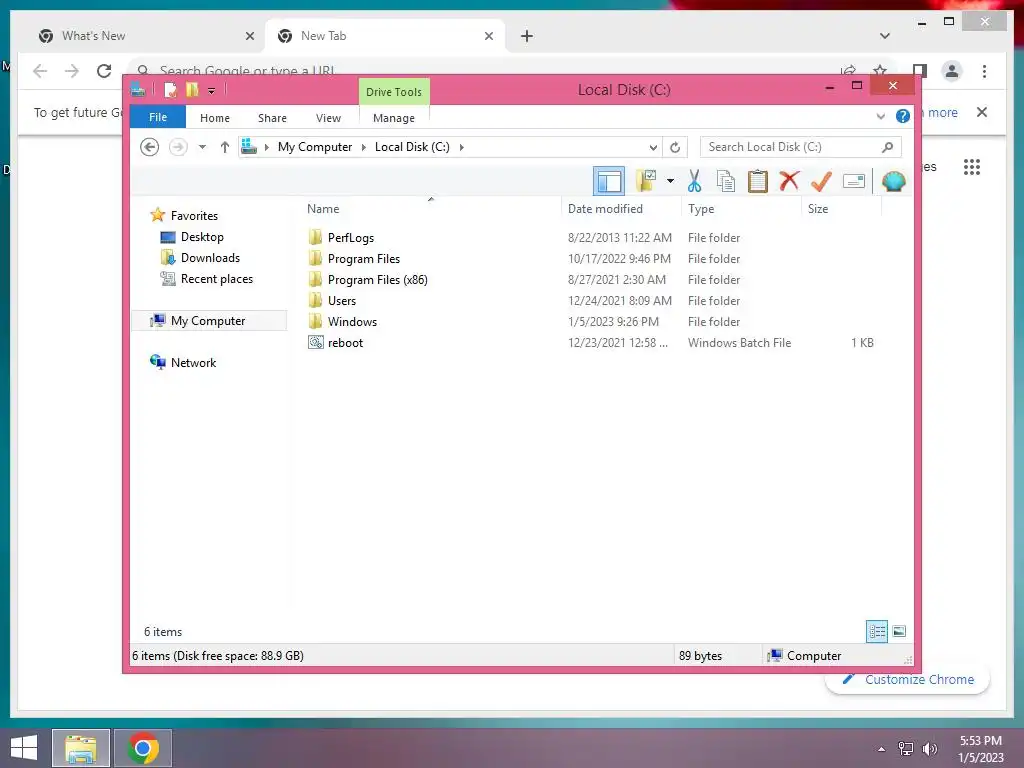Sort by the Size column header
Image resolution: width=1024 pixels, height=768 pixels.
coord(842,209)
